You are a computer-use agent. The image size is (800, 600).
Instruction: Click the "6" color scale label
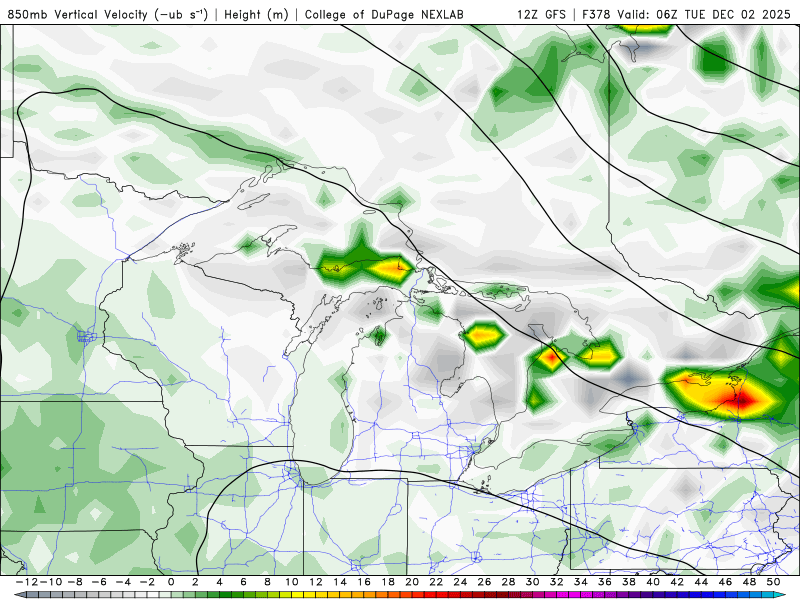(x=243, y=582)
